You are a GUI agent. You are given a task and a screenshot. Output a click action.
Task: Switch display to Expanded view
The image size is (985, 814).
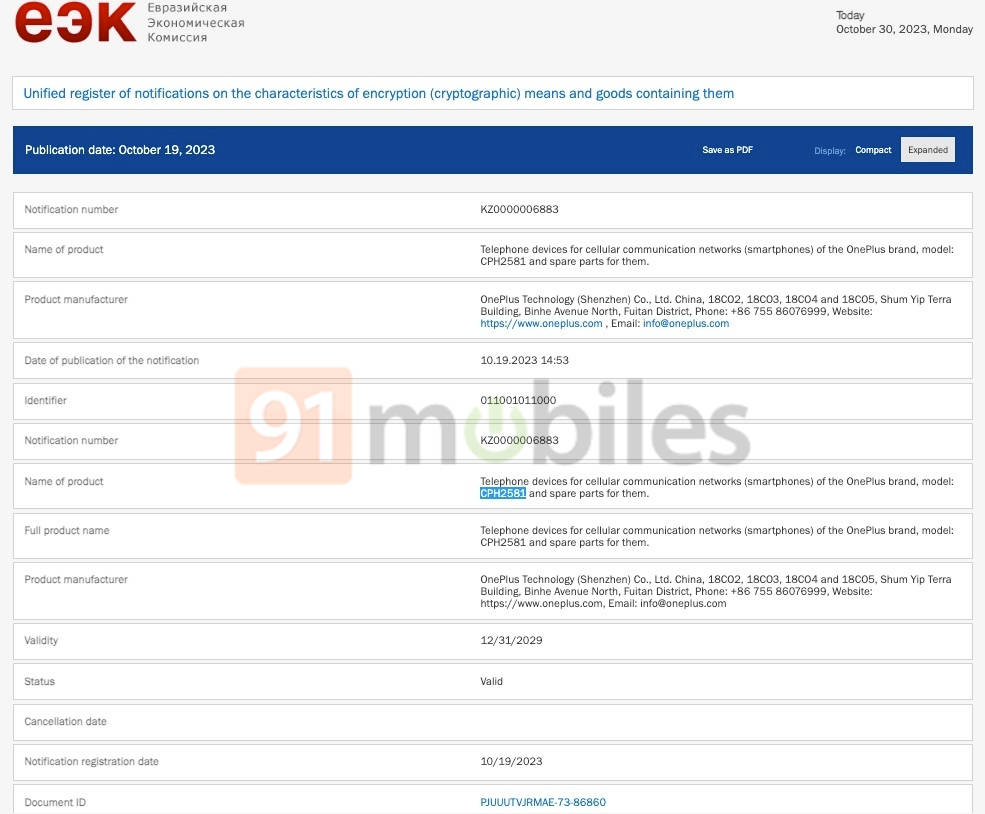point(927,150)
